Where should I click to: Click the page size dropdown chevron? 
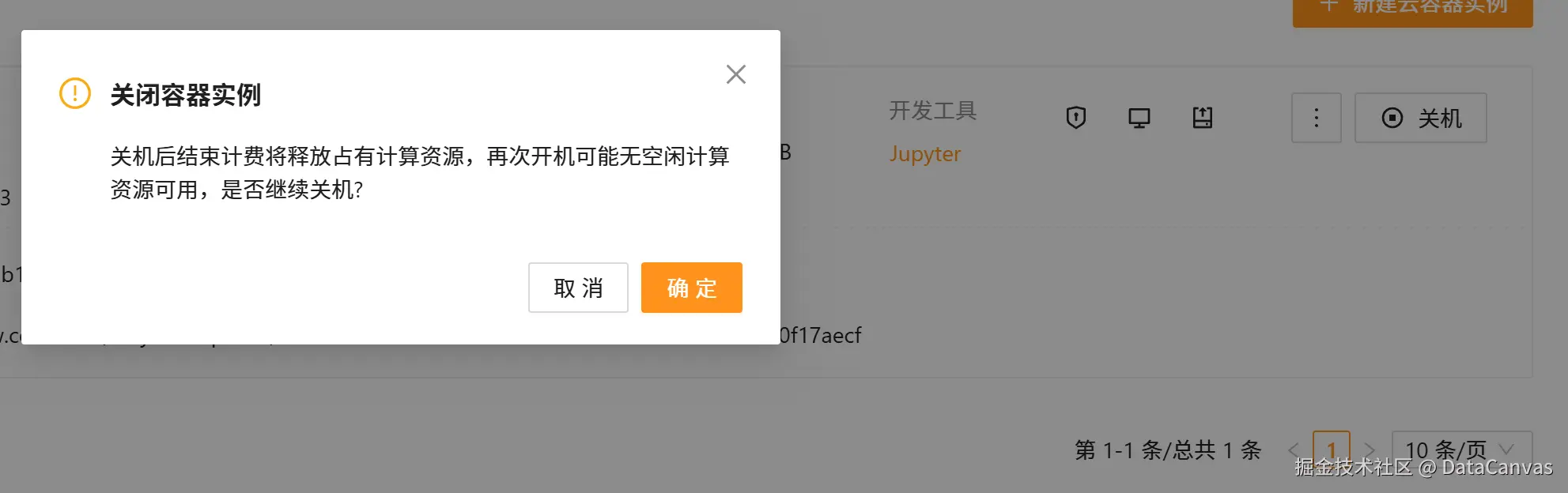pos(1507,450)
